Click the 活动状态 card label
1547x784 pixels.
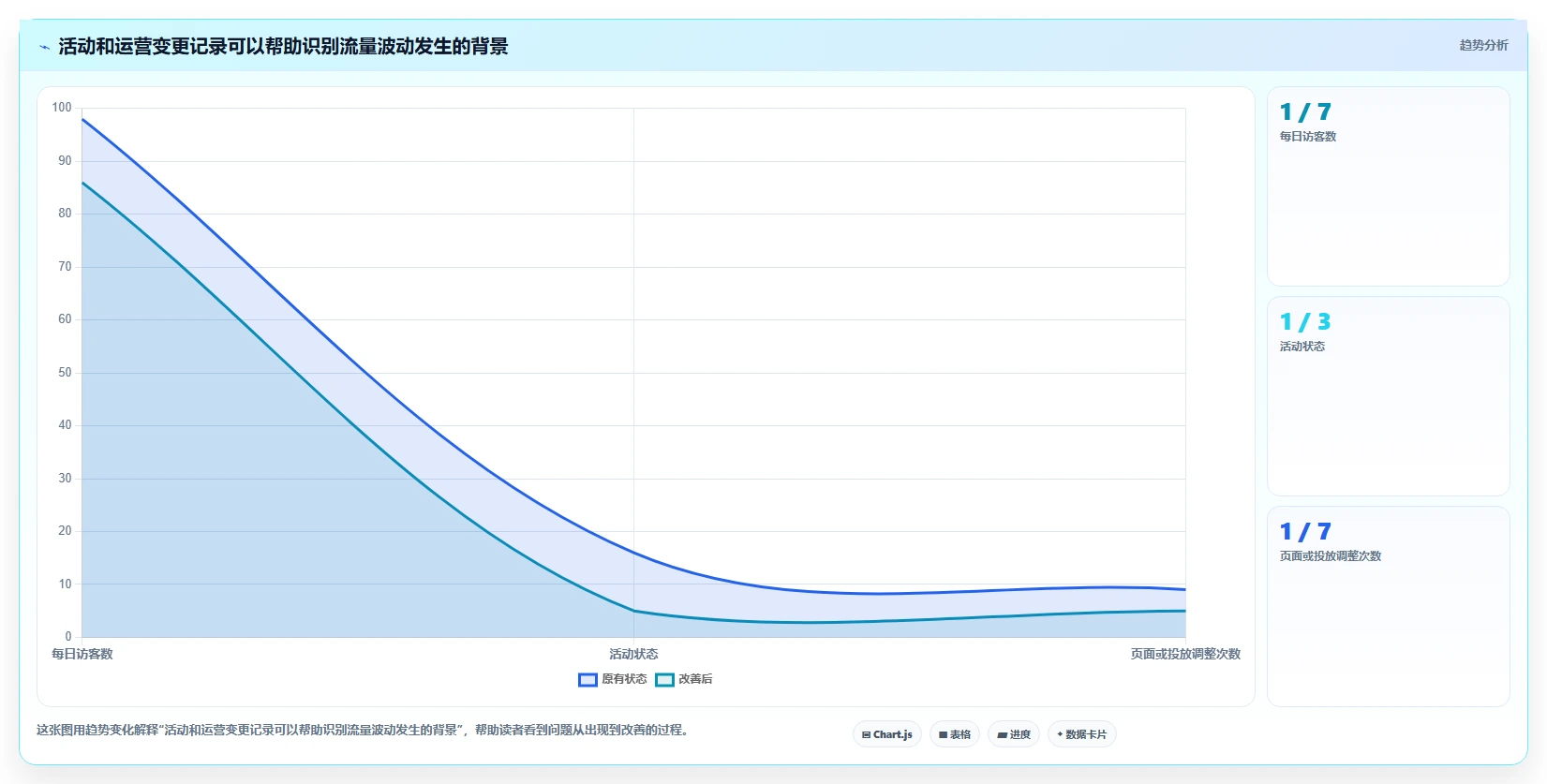tap(1302, 347)
